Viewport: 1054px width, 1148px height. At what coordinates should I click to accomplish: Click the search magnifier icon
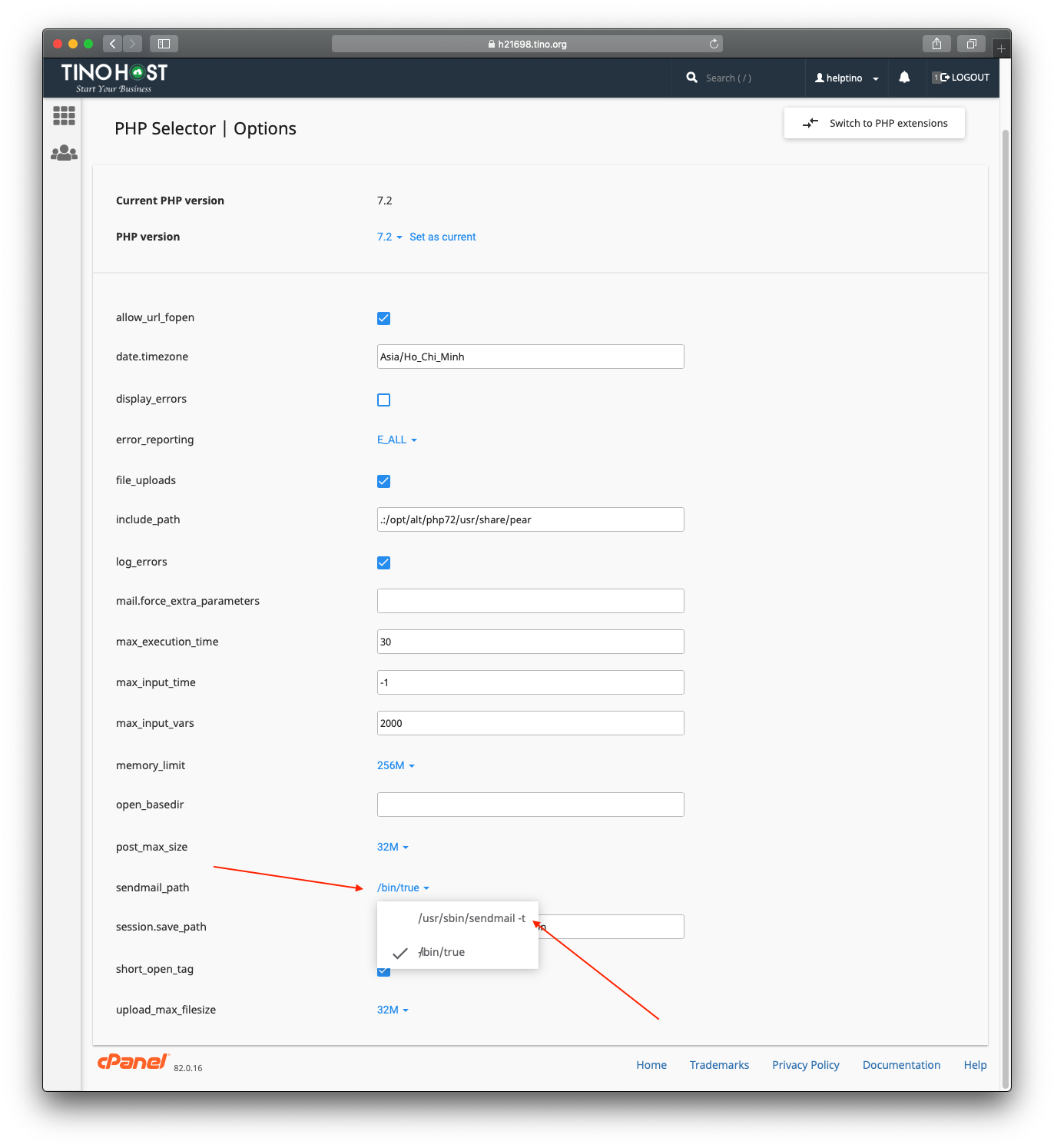pyautogui.click(x=691, y=78)
